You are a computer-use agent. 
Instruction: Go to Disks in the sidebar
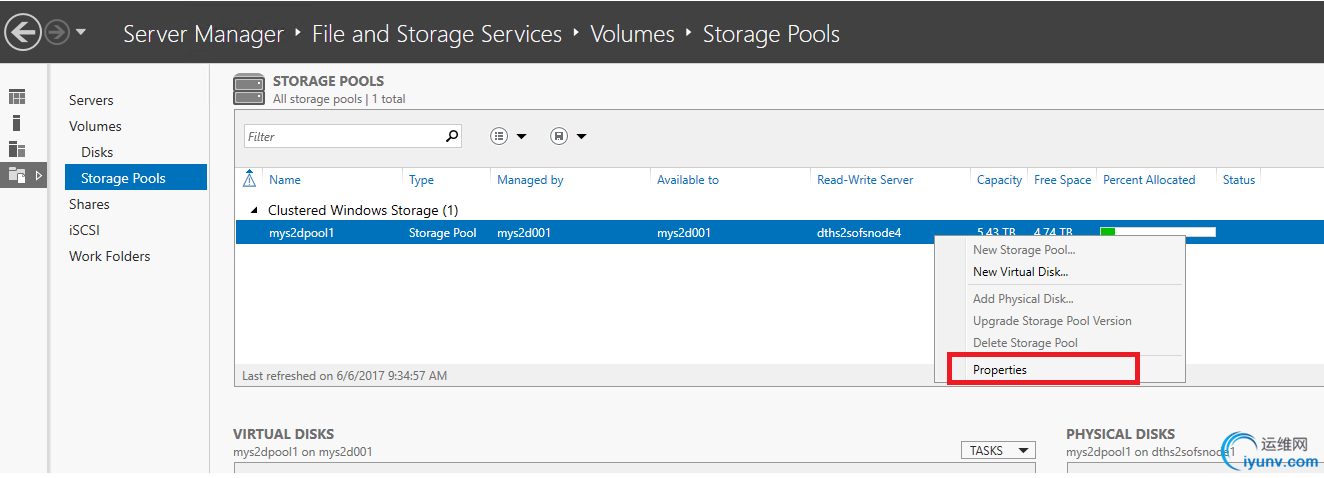pyautogui.click(x=97, y=152)
